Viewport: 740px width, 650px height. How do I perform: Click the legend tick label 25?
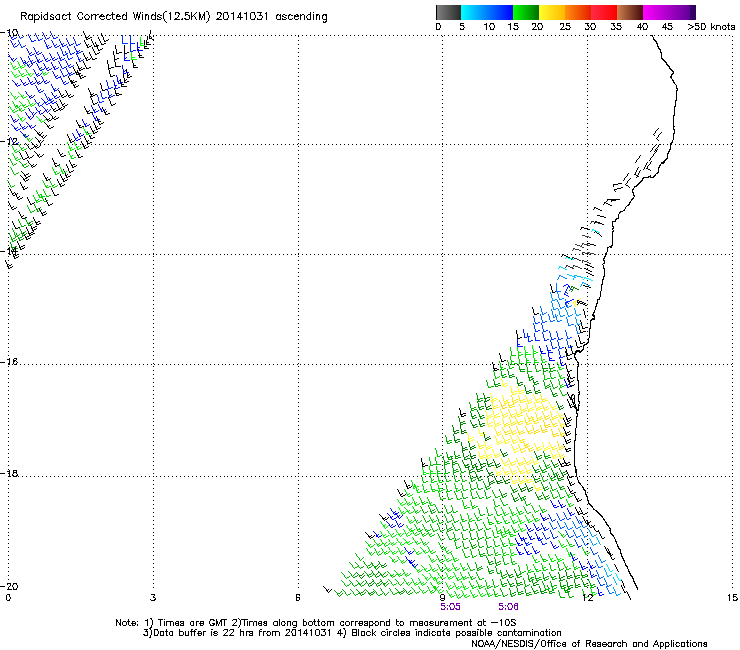pos(565,27)
